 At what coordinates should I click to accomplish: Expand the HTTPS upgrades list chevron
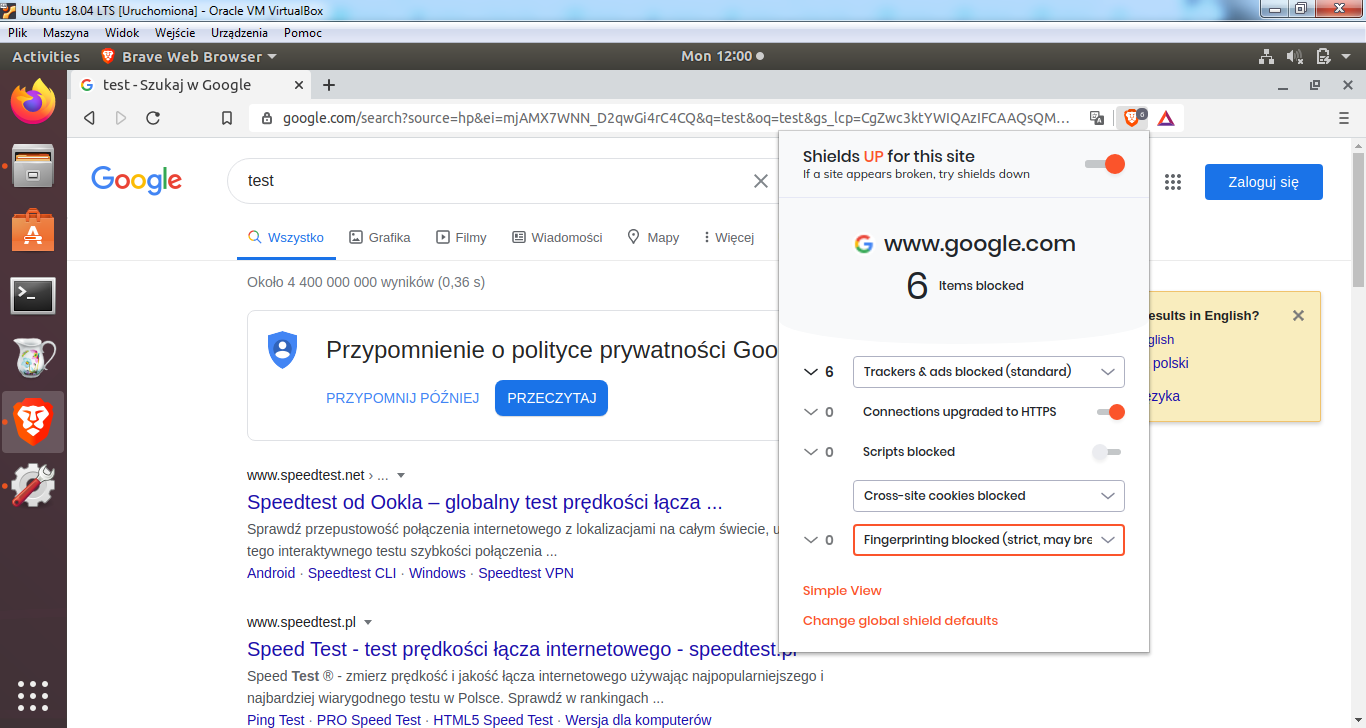tap(811, 412)
